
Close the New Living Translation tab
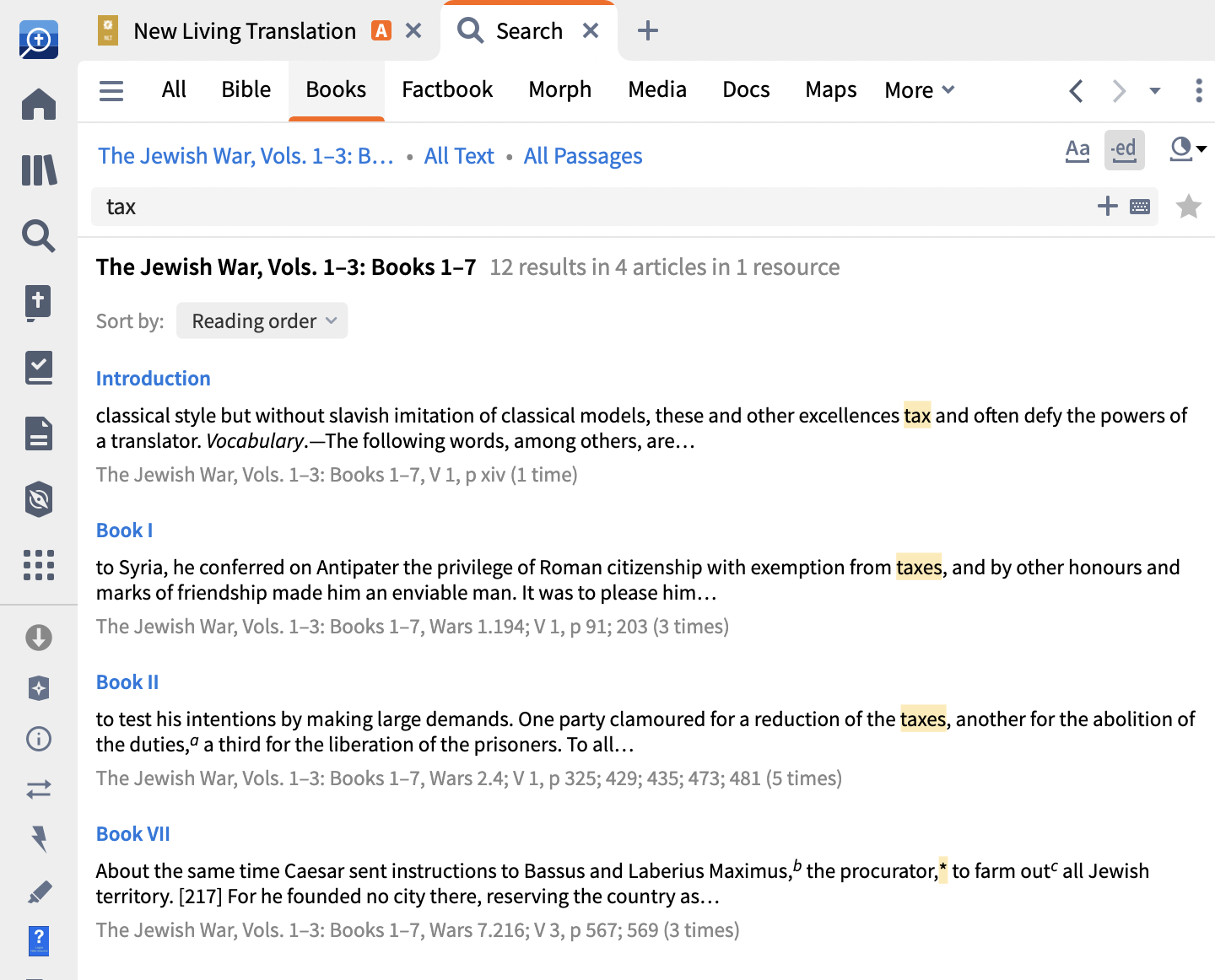413,31
